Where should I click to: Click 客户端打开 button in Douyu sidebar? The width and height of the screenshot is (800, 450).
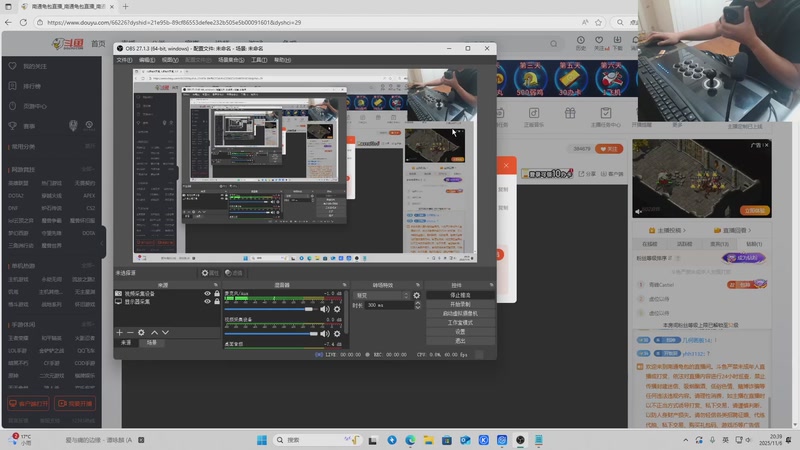tap(28, 404)
